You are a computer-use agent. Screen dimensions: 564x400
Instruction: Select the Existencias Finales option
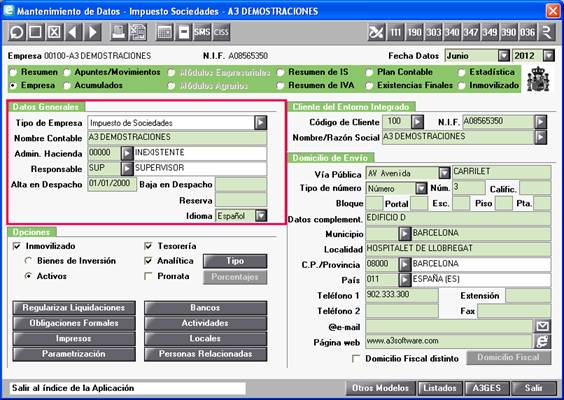[369, 86]
